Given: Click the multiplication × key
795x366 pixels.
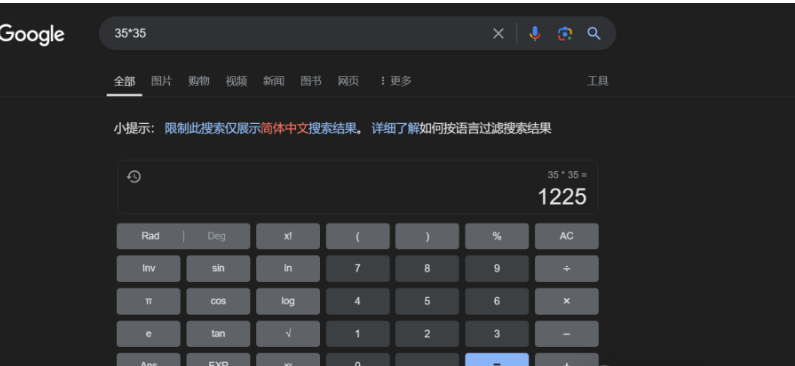Looking at the screenshot, I should [x=566, y=301].
